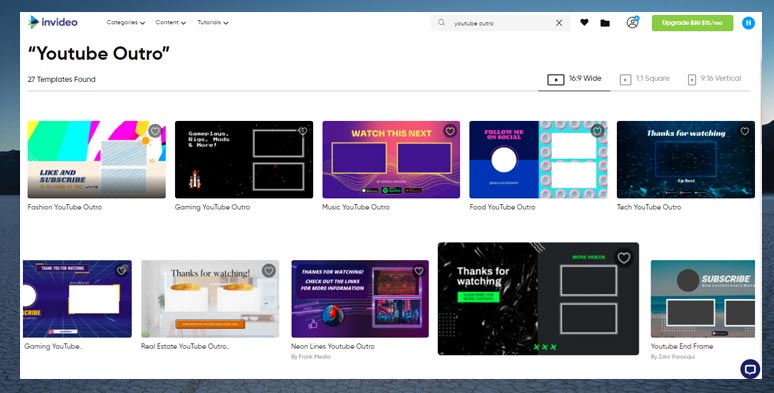
Task: Favorite the blue grid Gaming YouTube template
Action: 121,270
